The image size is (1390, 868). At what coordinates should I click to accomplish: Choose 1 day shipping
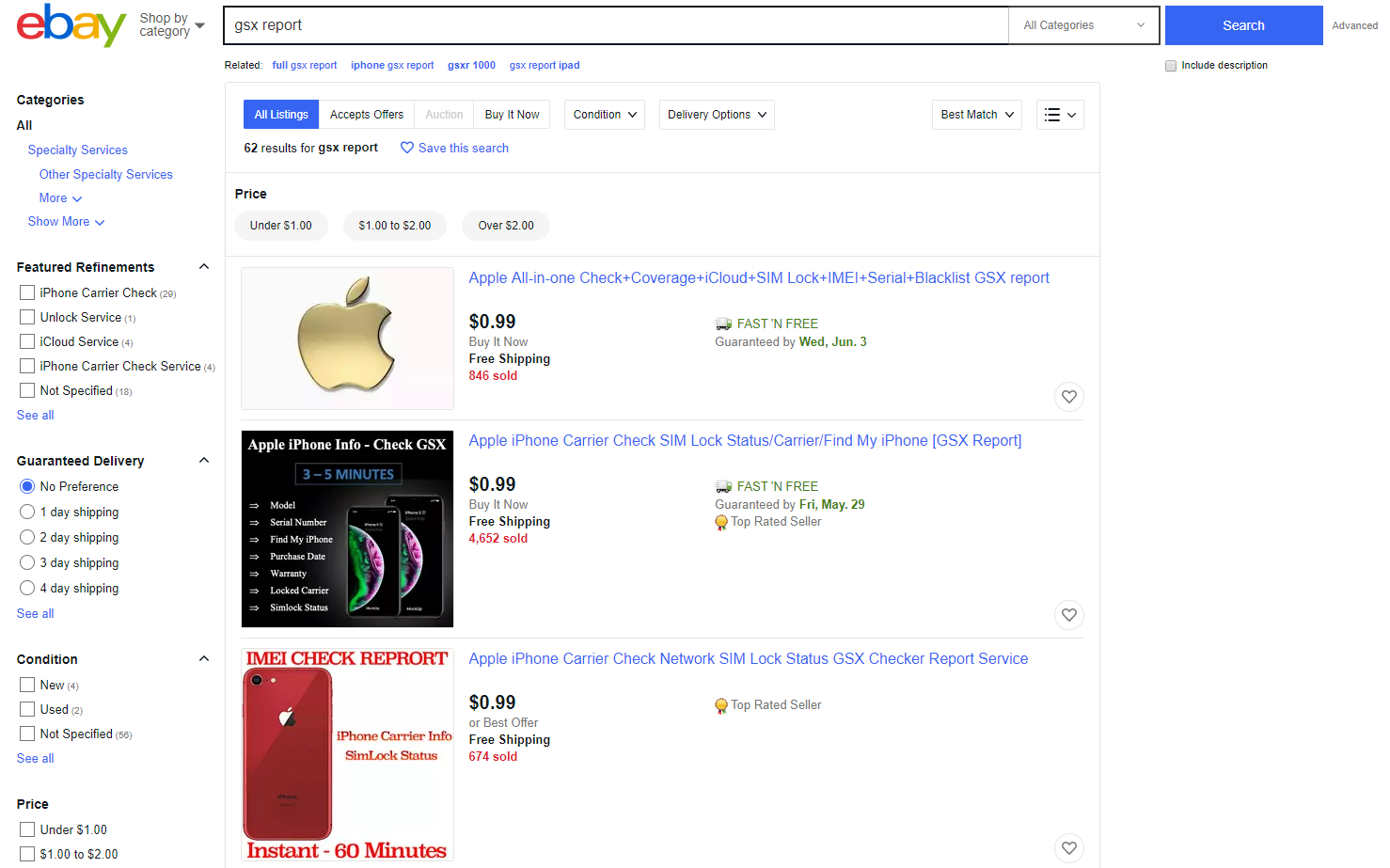[x=27, y=512]
